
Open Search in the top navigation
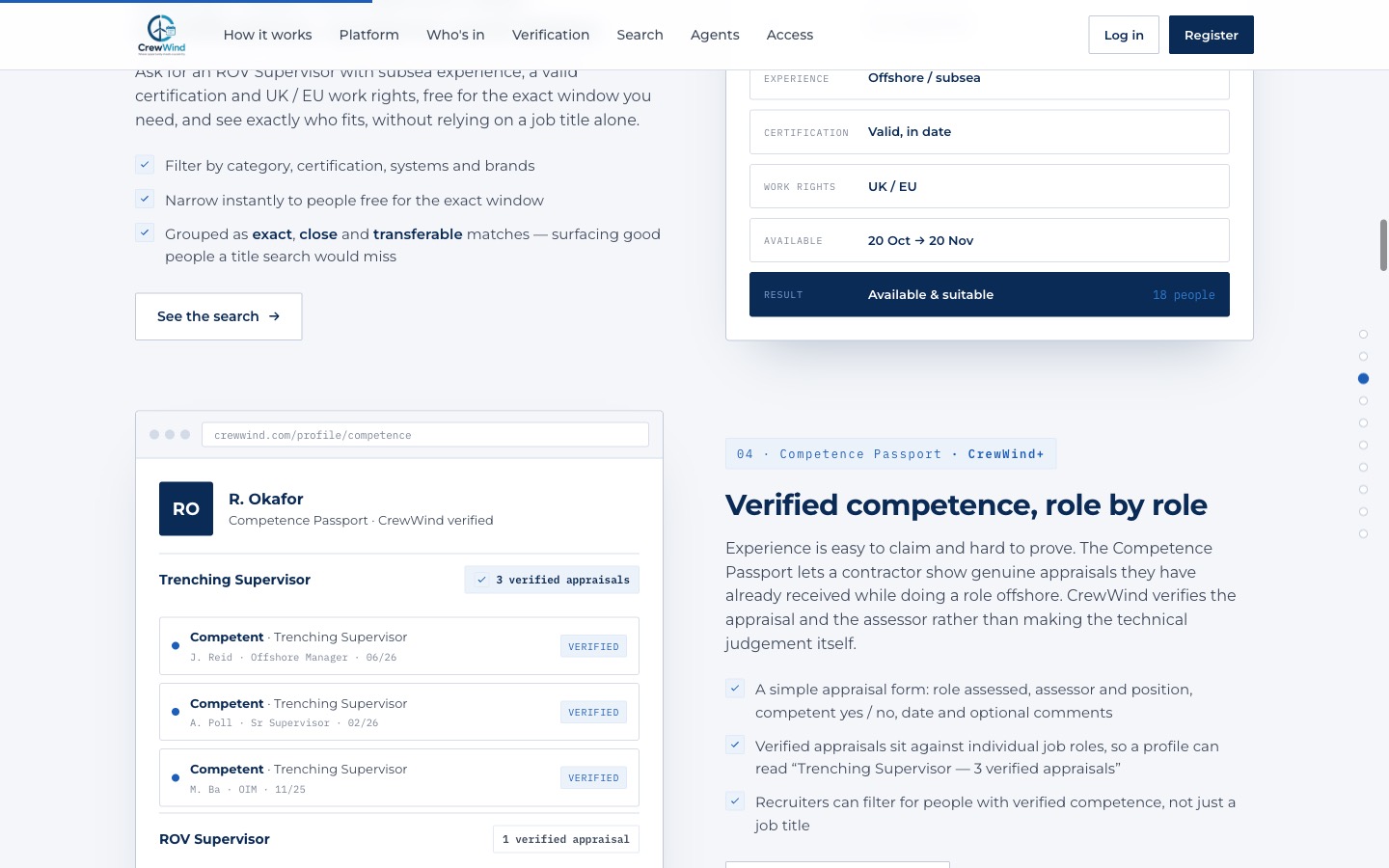tap(640, 35)
